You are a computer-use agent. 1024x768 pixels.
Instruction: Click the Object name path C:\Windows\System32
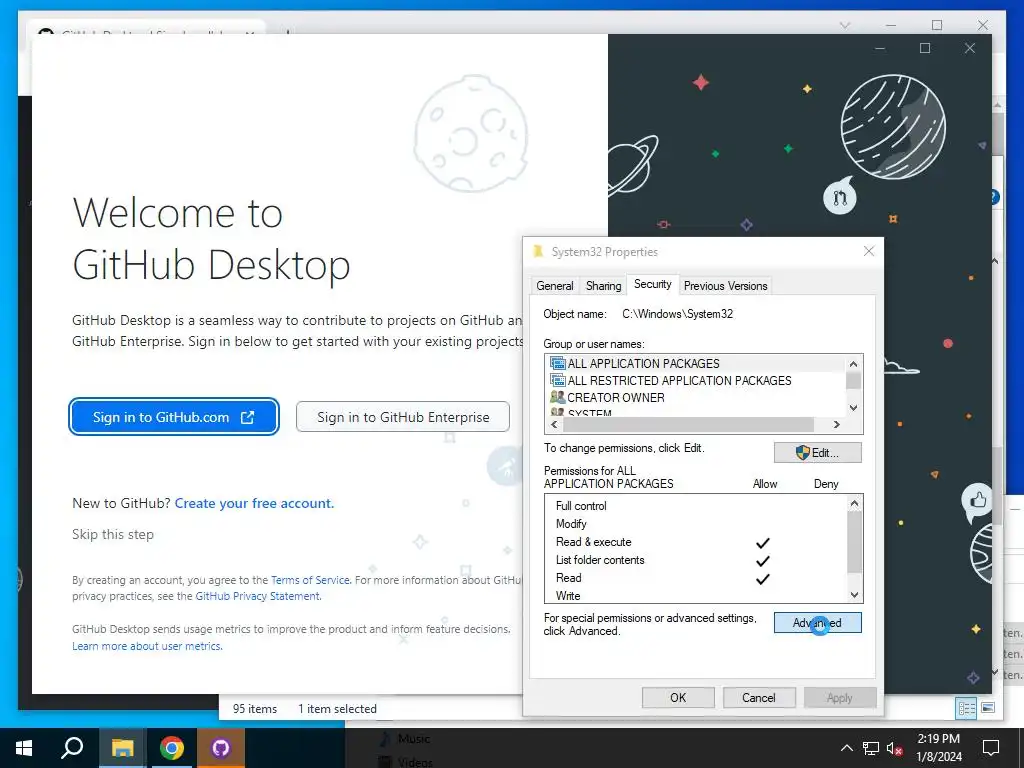[x=677, y=314]
